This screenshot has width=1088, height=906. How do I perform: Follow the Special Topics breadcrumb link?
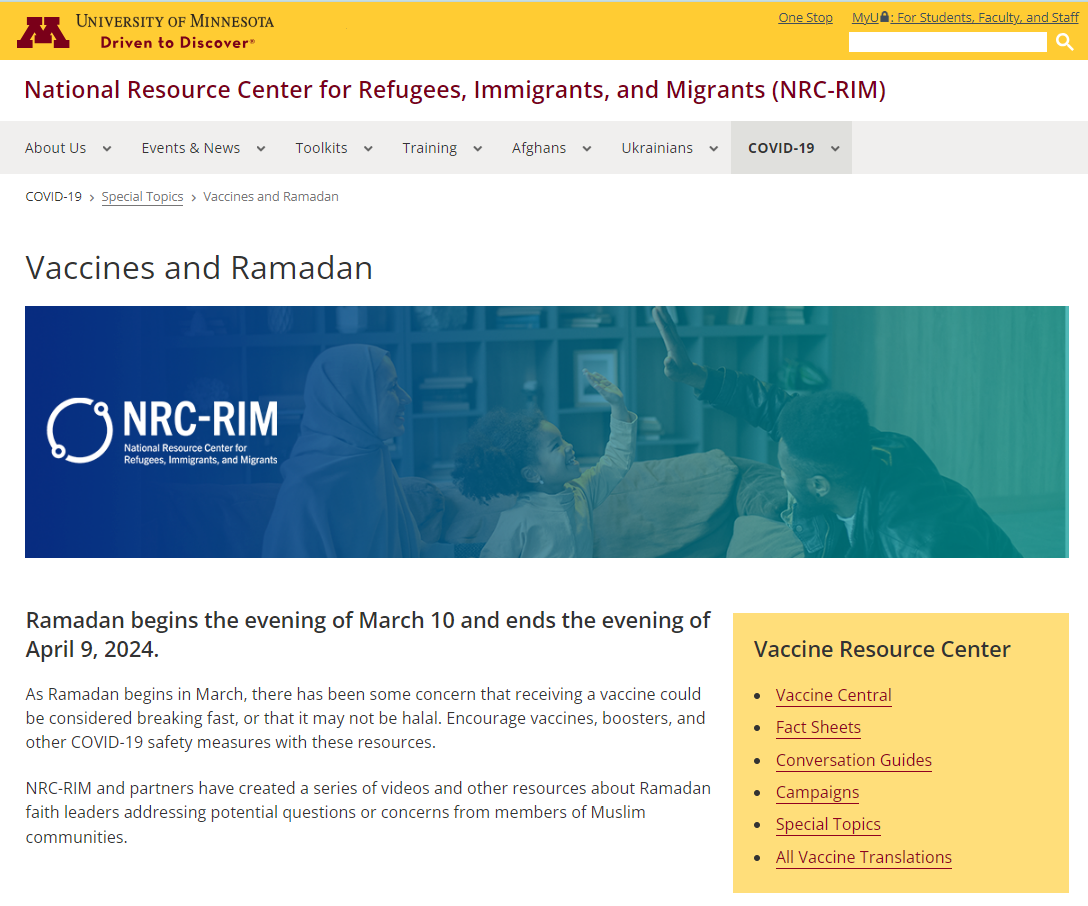142,196
